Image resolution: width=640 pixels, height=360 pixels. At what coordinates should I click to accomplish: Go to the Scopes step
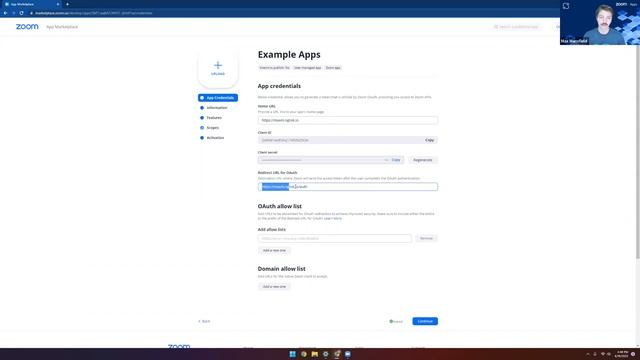coord(213,128)
